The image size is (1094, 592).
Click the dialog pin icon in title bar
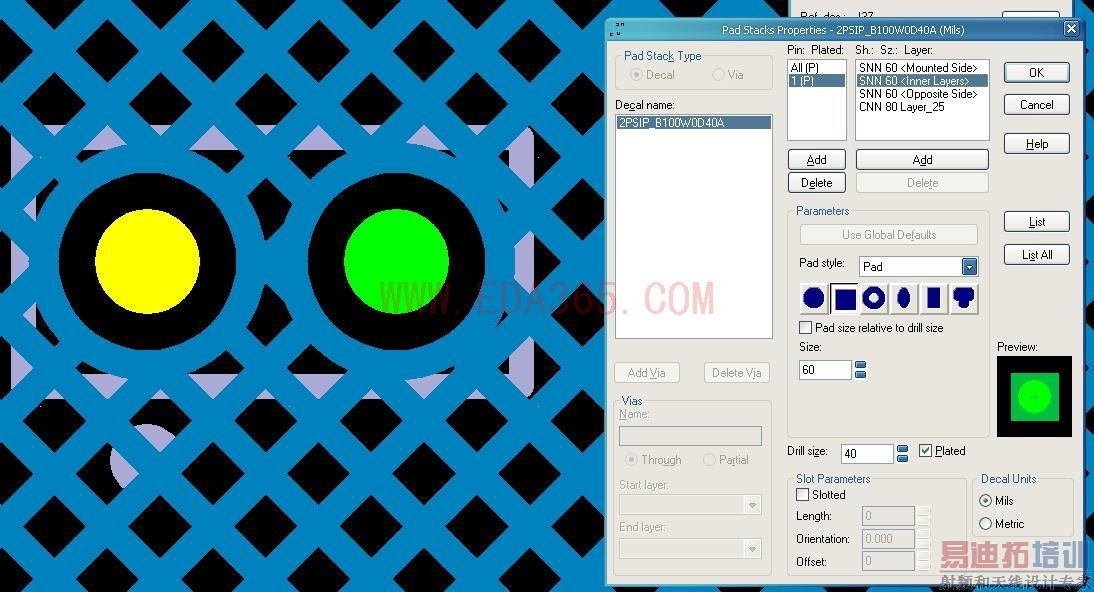tap(617, 29)
